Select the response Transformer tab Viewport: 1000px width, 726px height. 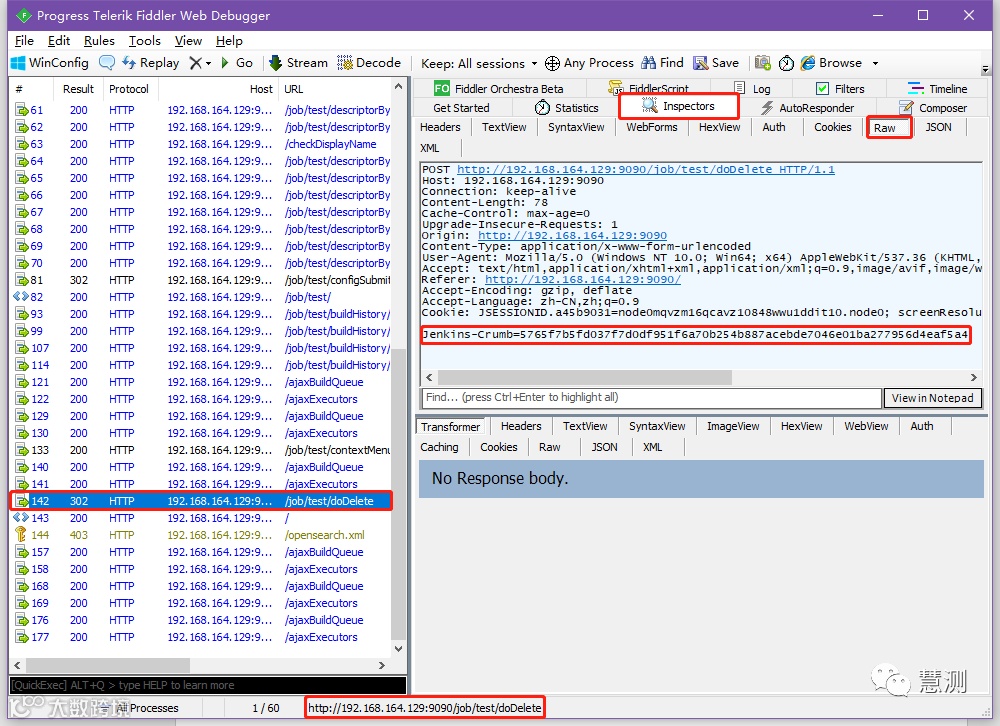click(450, 427)
